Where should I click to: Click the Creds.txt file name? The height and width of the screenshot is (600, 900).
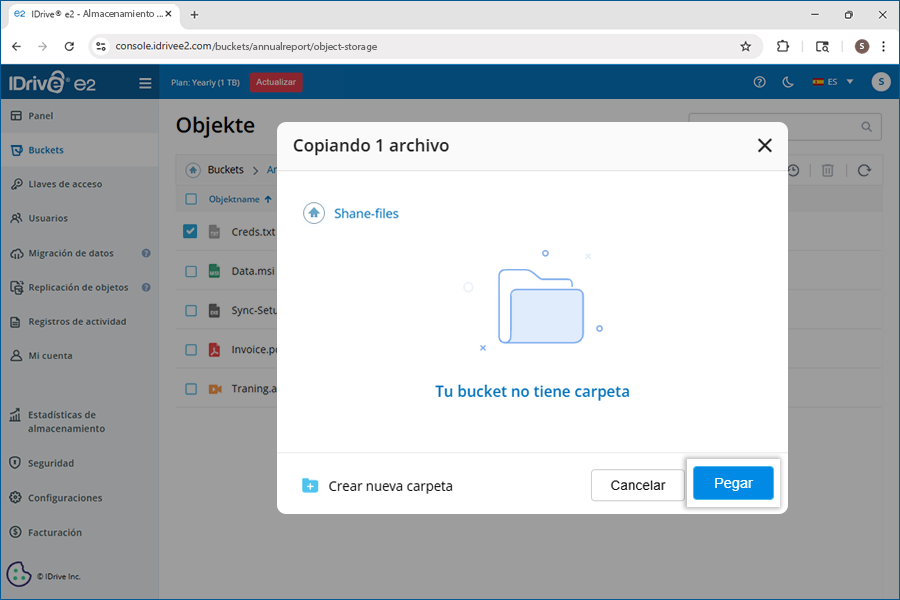coord(254,232)
